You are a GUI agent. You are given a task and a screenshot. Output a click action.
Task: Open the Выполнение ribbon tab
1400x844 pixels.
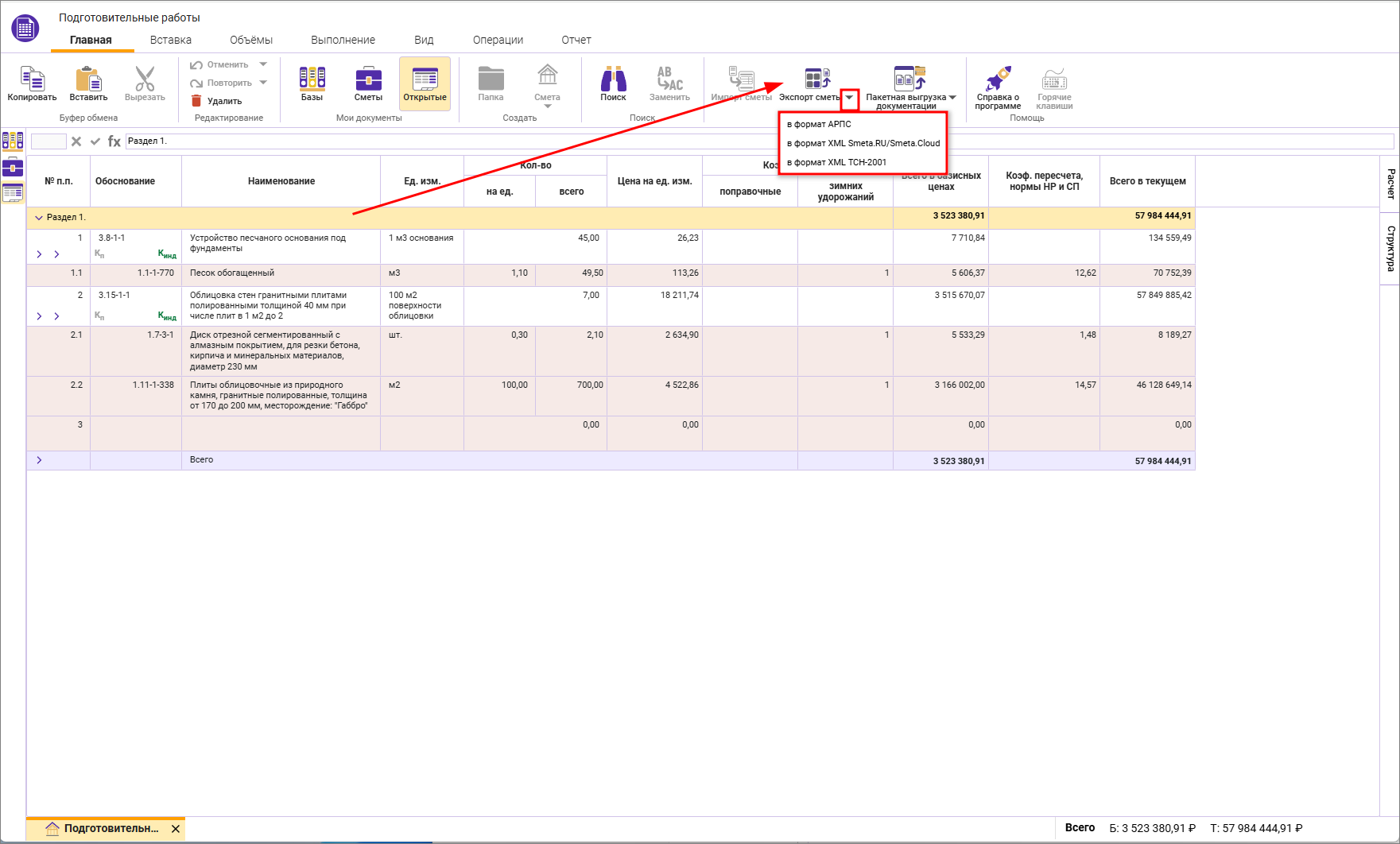point(343,40)
